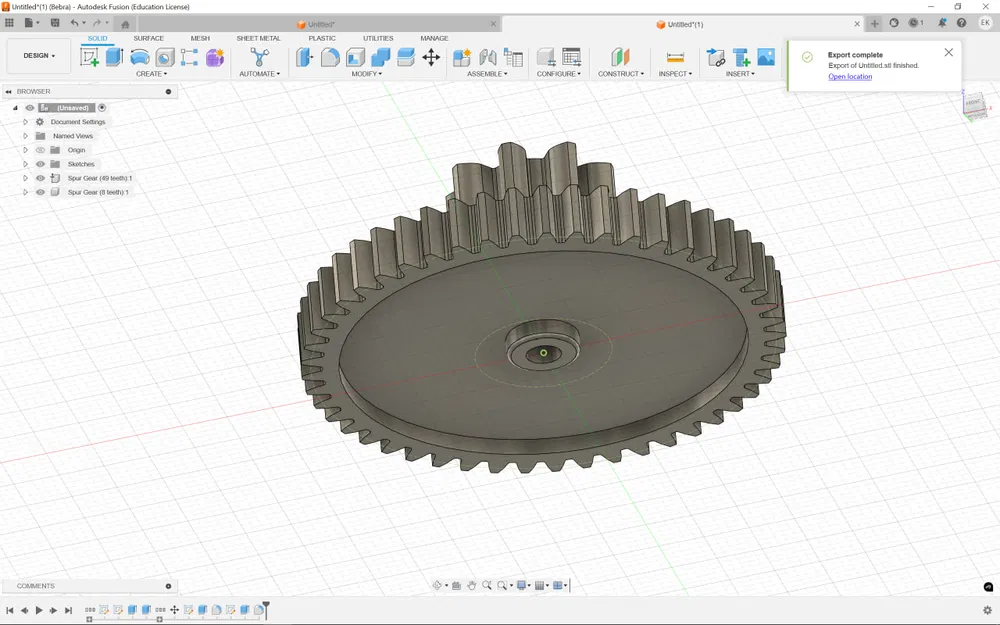Viewport: 1000px width, 625px height.
Task: Click the Zoom magnifier in the navigation bar
Action: [x=487, y=585]
